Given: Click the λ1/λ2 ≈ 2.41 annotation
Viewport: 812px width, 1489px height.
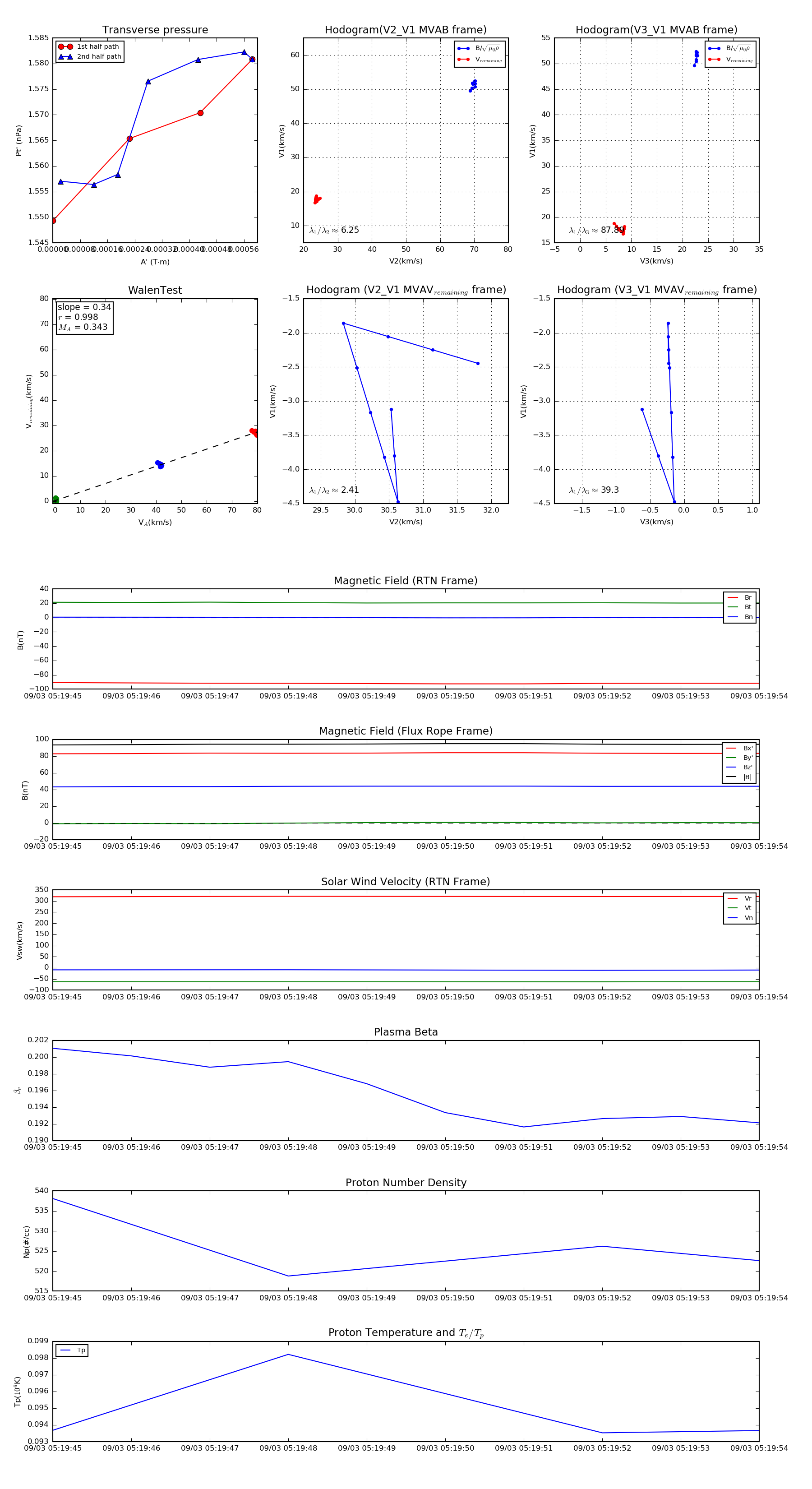Looking at the screenshot, I should click(x=334, y=490).
